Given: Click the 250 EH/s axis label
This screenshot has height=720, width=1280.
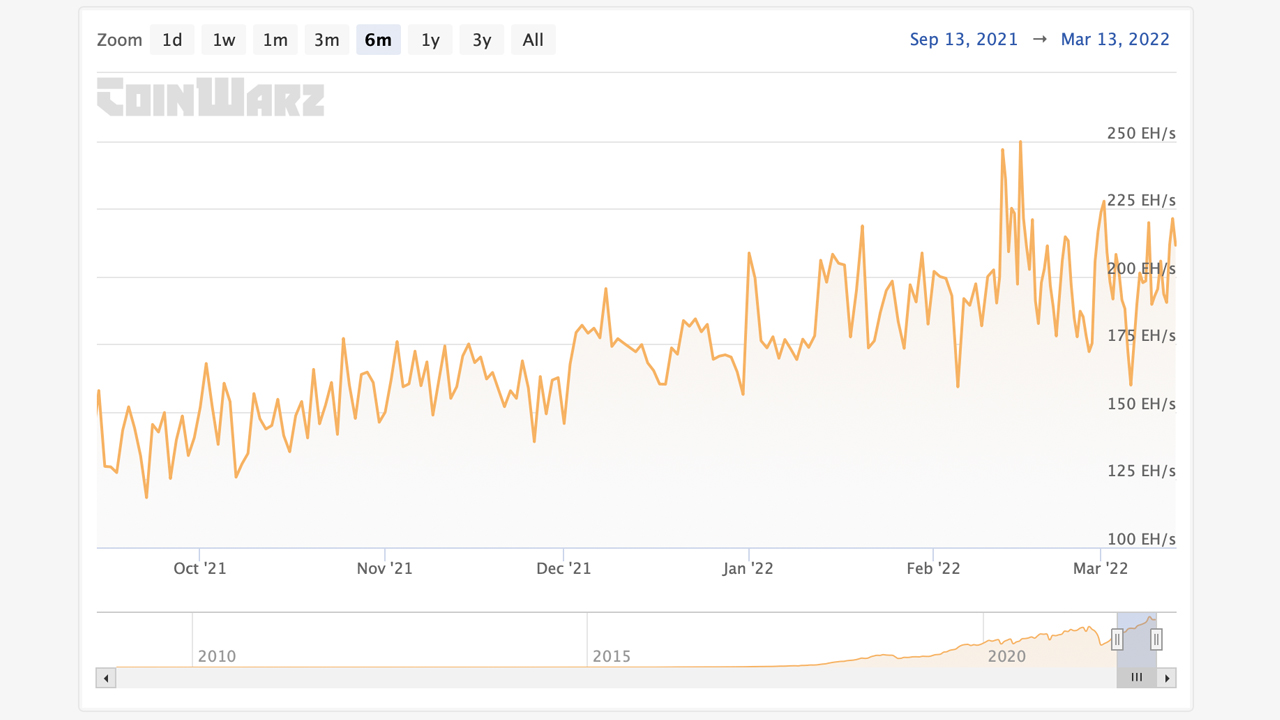Looking at the screenshot, I should coord(1141,133).
